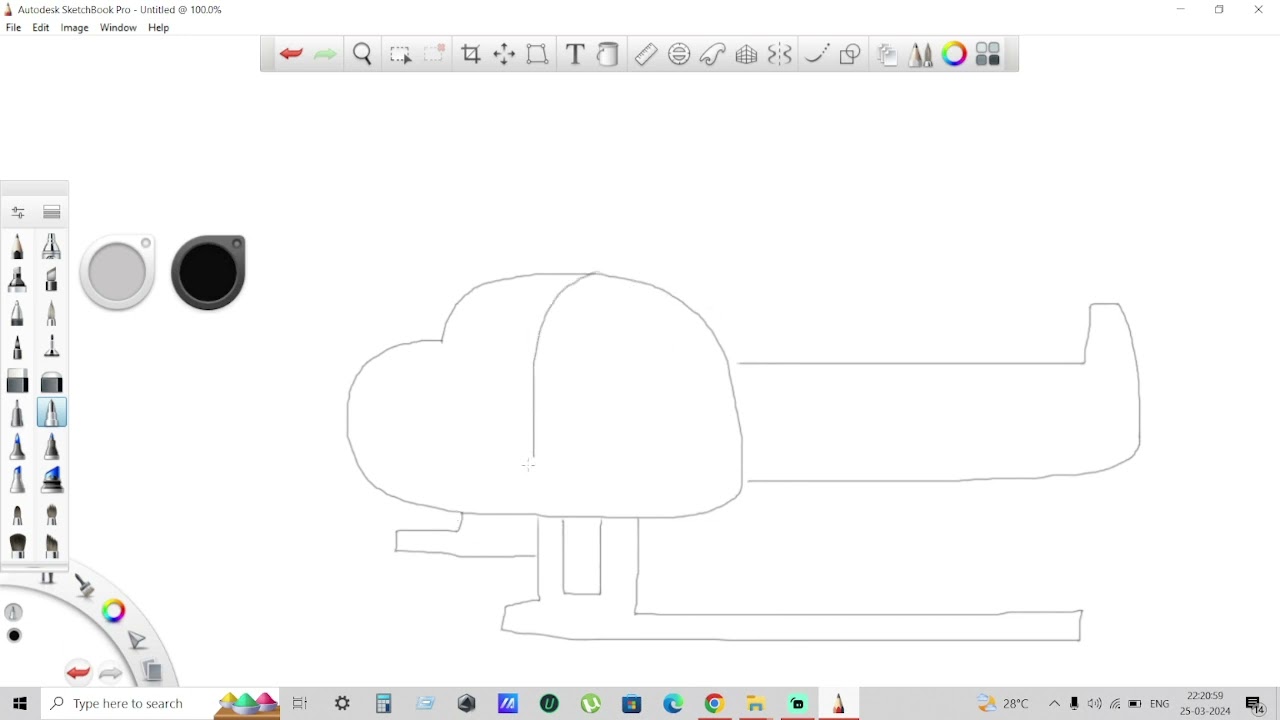
Task: Select the blue wide Blur brush
Action: [52, 480]
